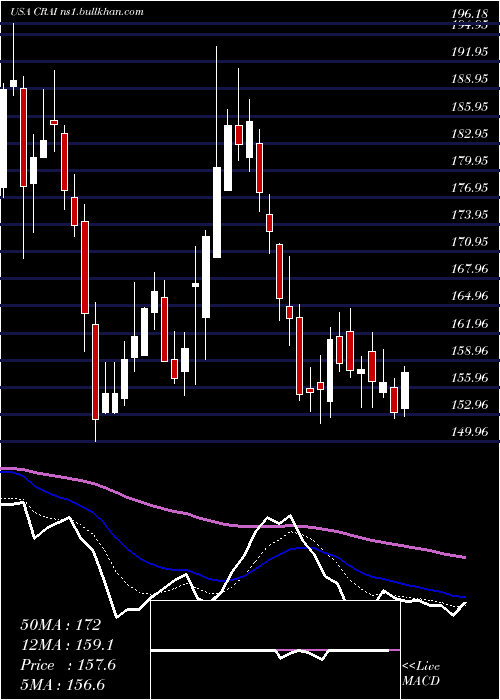This screenshot has height=700, width=500.
Task: Click the 'Price : 157.6' readout
Action: 68,665
